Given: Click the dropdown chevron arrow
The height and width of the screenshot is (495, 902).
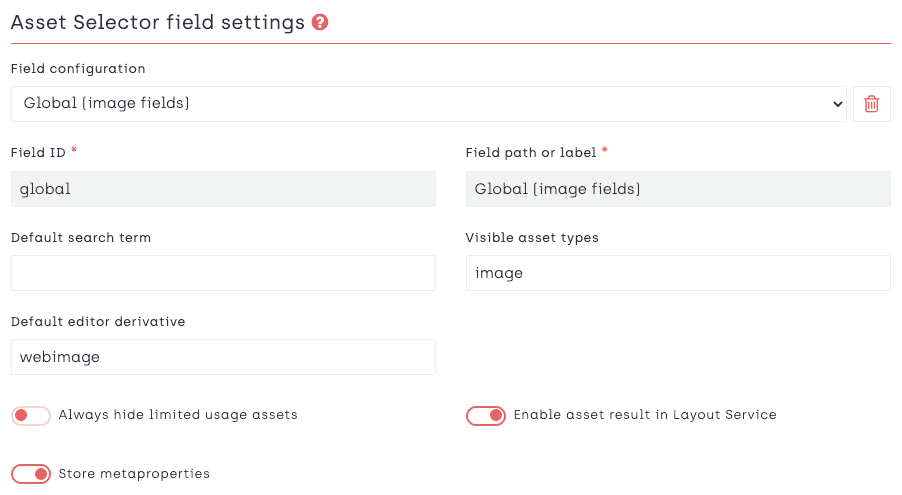Looking at the screenshot, I should point(838,104).
